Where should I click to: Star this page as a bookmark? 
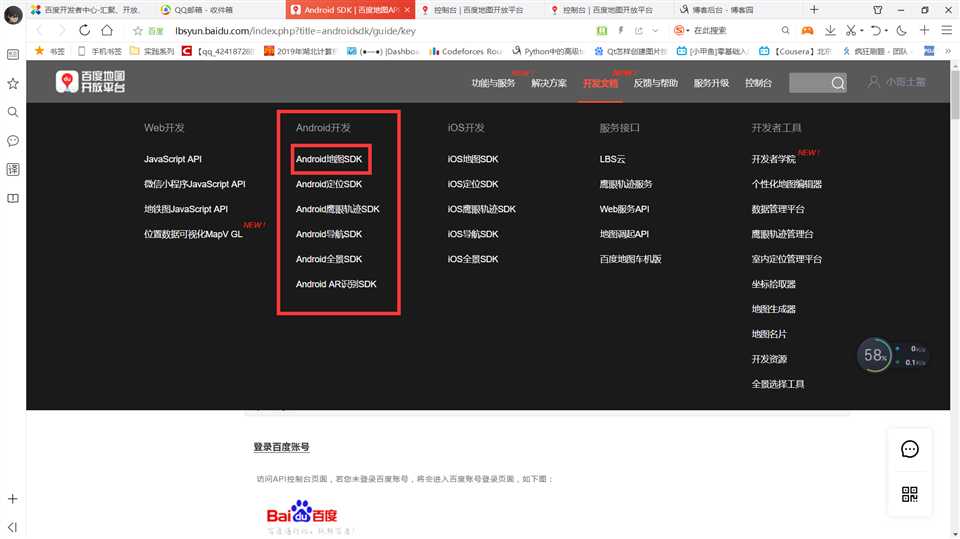[138, 31]
